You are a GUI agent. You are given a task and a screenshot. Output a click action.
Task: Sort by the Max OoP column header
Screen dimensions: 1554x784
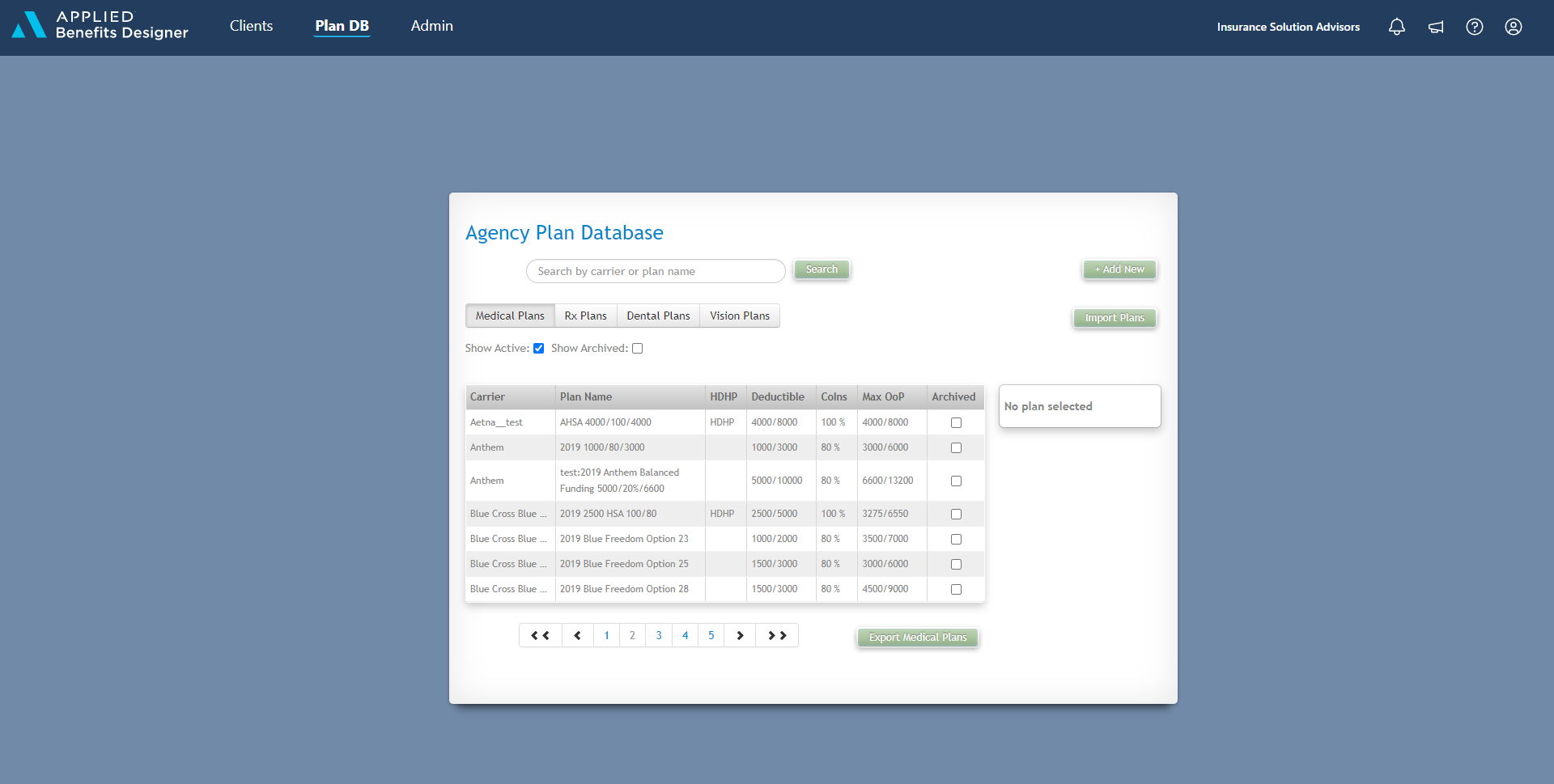892,396
